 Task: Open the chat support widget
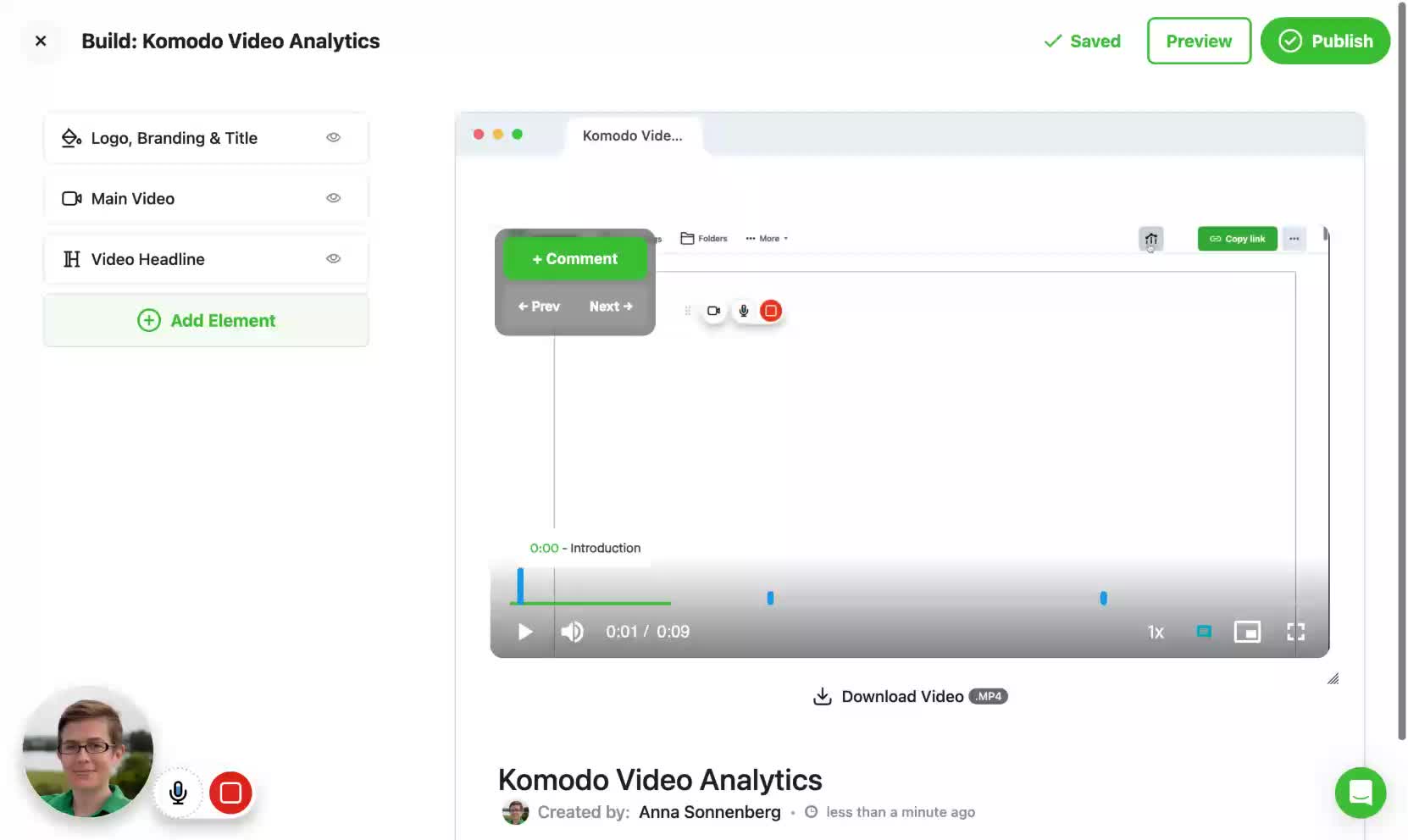(1360, 793)
